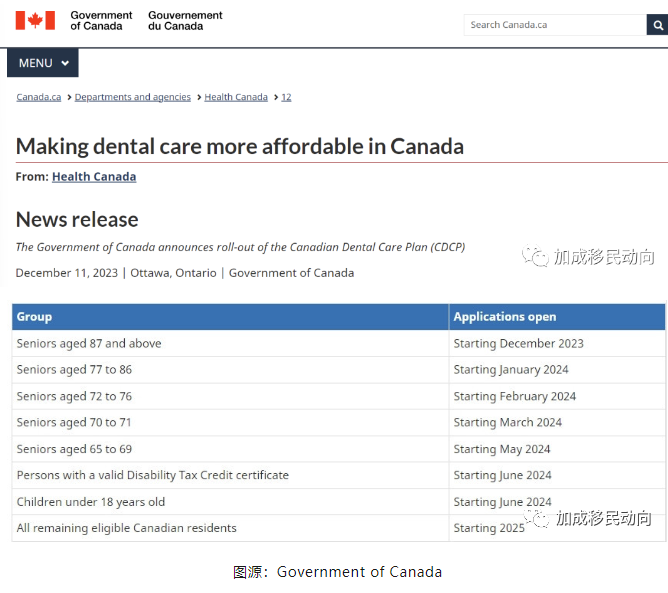Viewport: 668px width, 593px height.
Task: Click the 'Starting May 2024' cell
Action: (x=557, y=449)
